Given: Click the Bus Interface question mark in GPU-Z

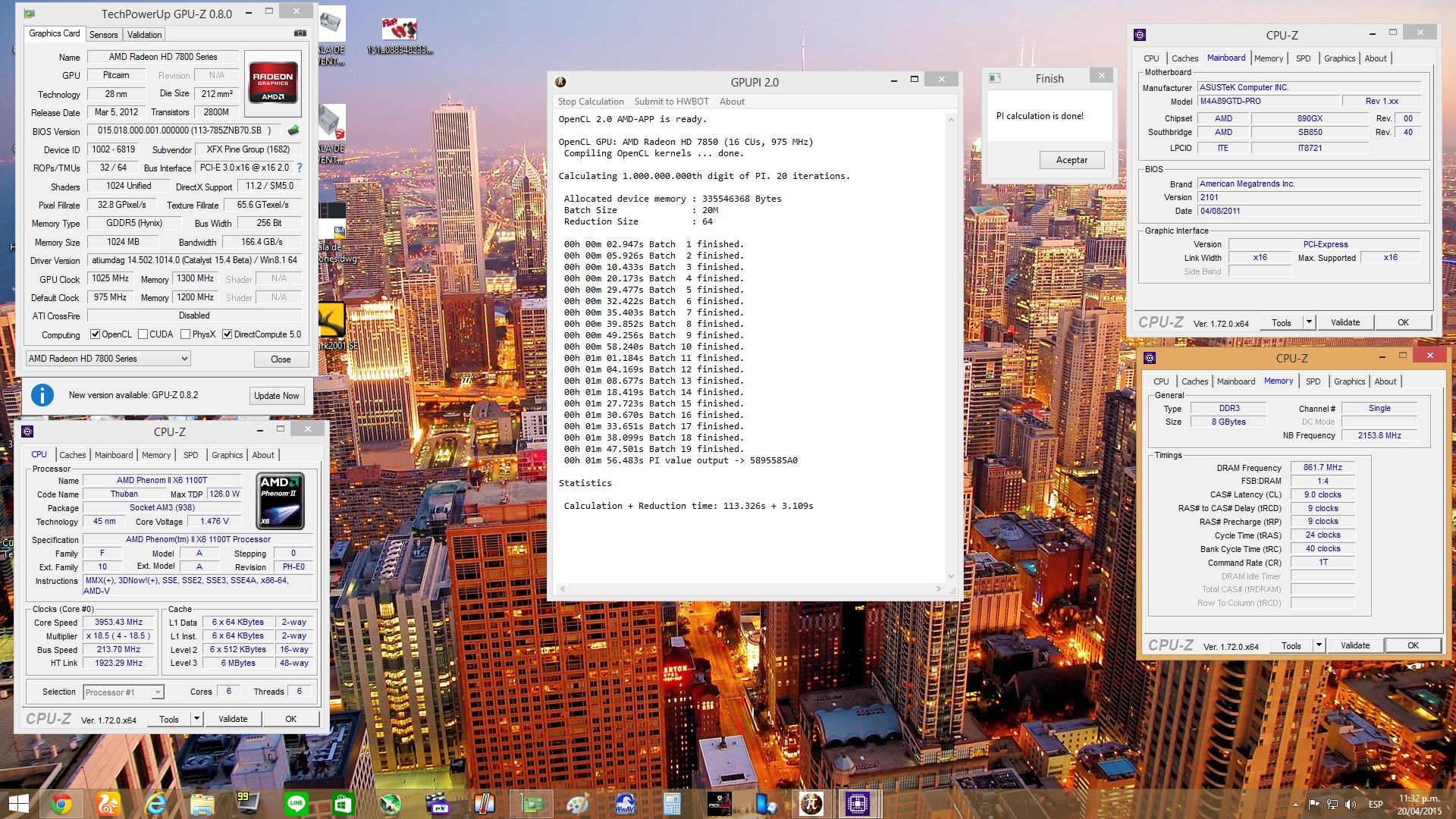Looking at the screenshot, I should click(299, 168).
